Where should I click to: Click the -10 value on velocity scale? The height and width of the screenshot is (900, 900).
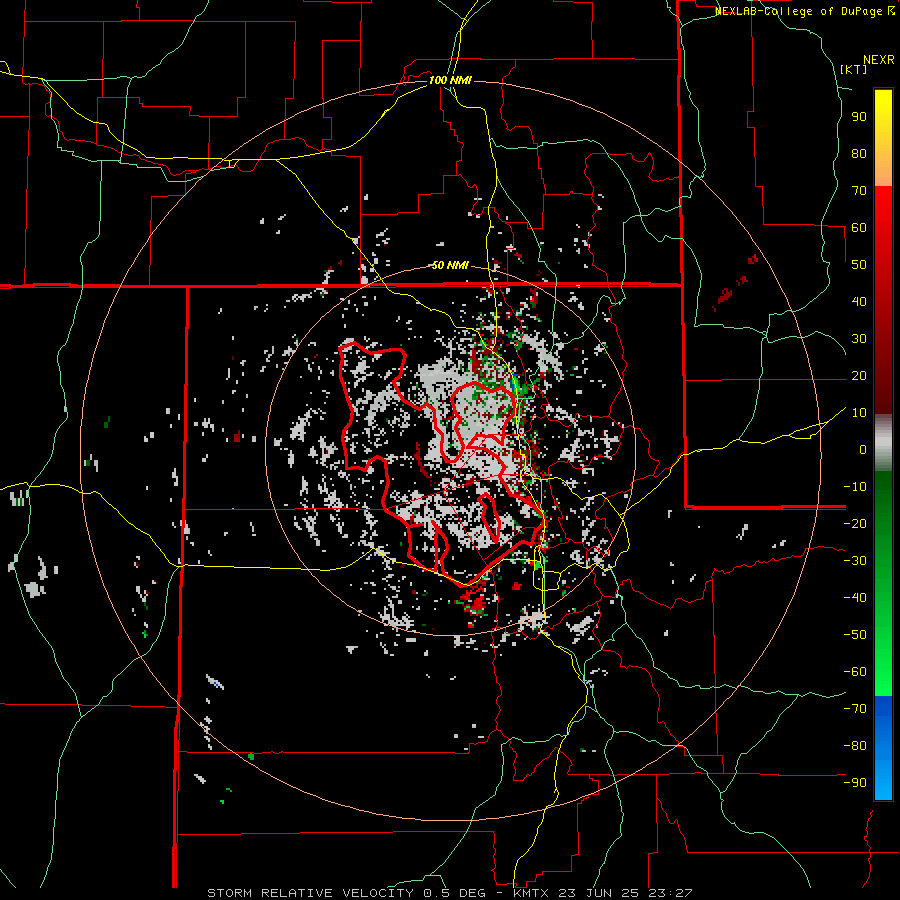[x=855, y=487]
